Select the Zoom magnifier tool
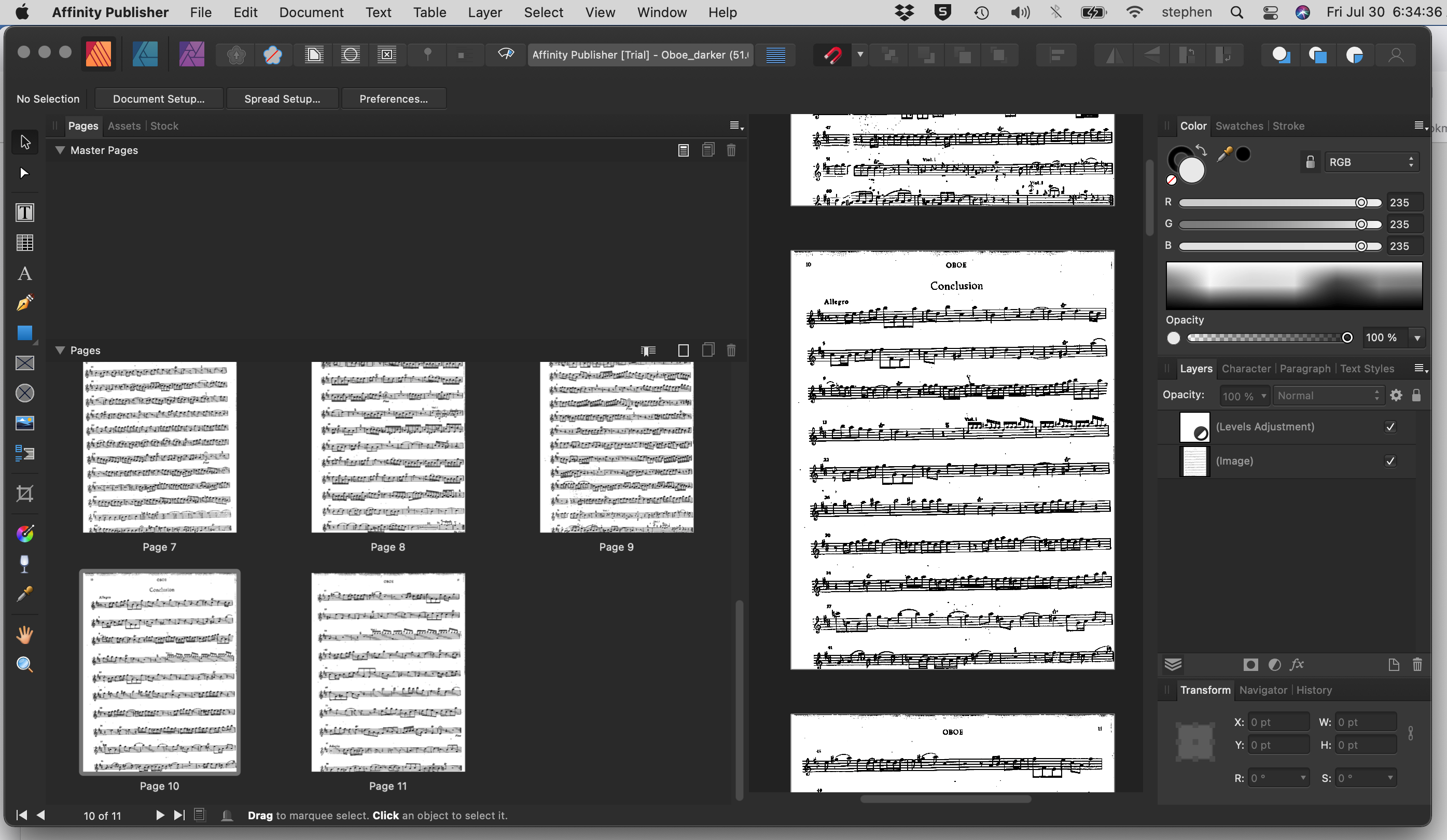This screenshot has height=840, width=1447. click(25, 665)
